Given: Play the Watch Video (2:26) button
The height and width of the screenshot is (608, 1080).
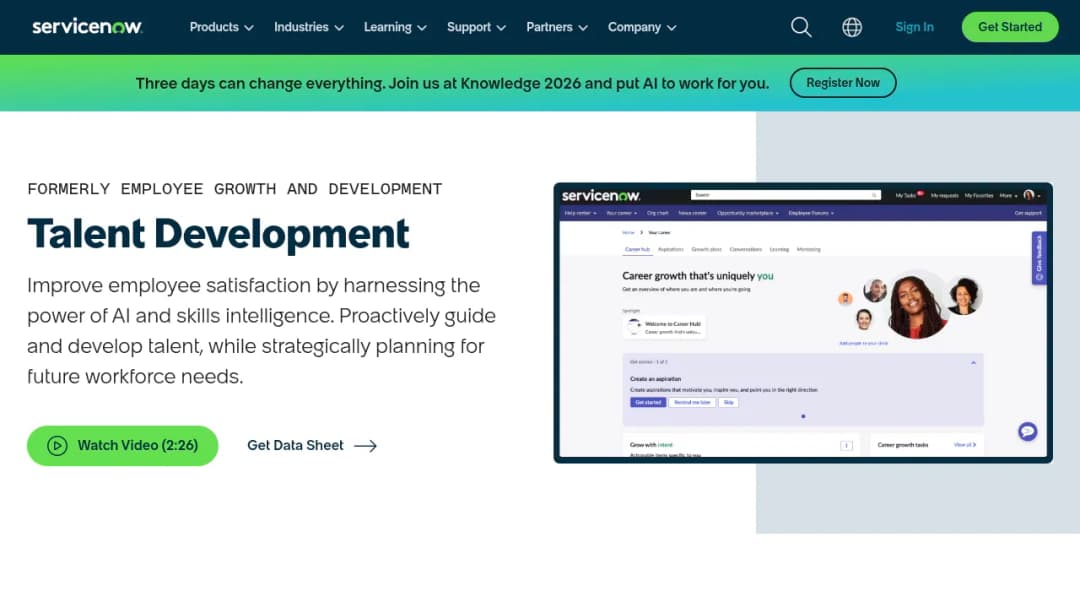Looking at the screenshot, I should pyautogui.click(x=123, y=445).
